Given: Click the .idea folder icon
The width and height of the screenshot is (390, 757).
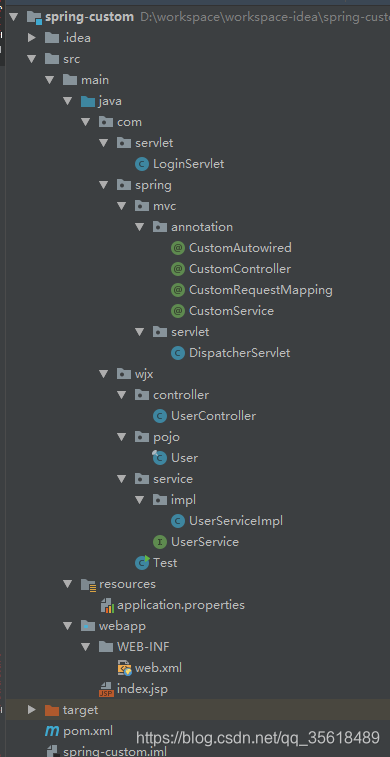Looking at the screenshot, I should tap(52, 38).
